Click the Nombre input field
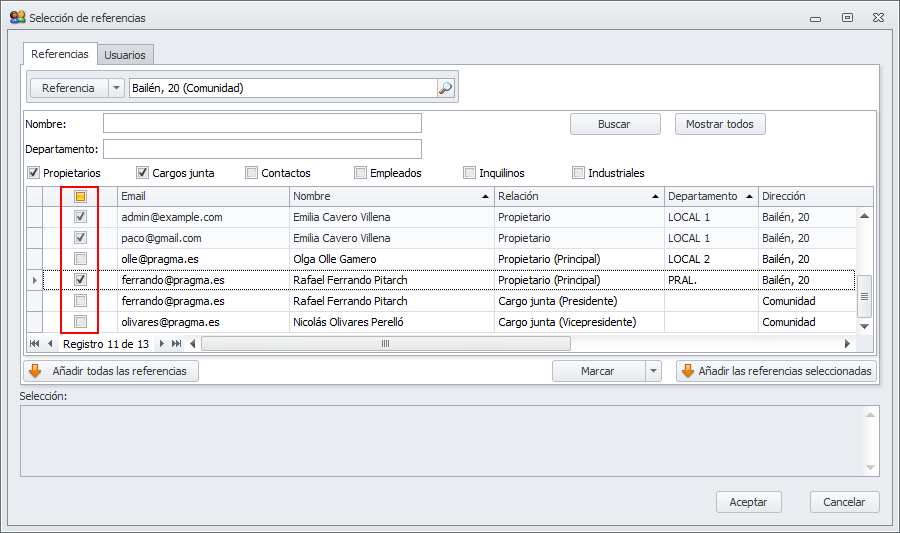This screenshot has height=533, width=900. [262, 123]
